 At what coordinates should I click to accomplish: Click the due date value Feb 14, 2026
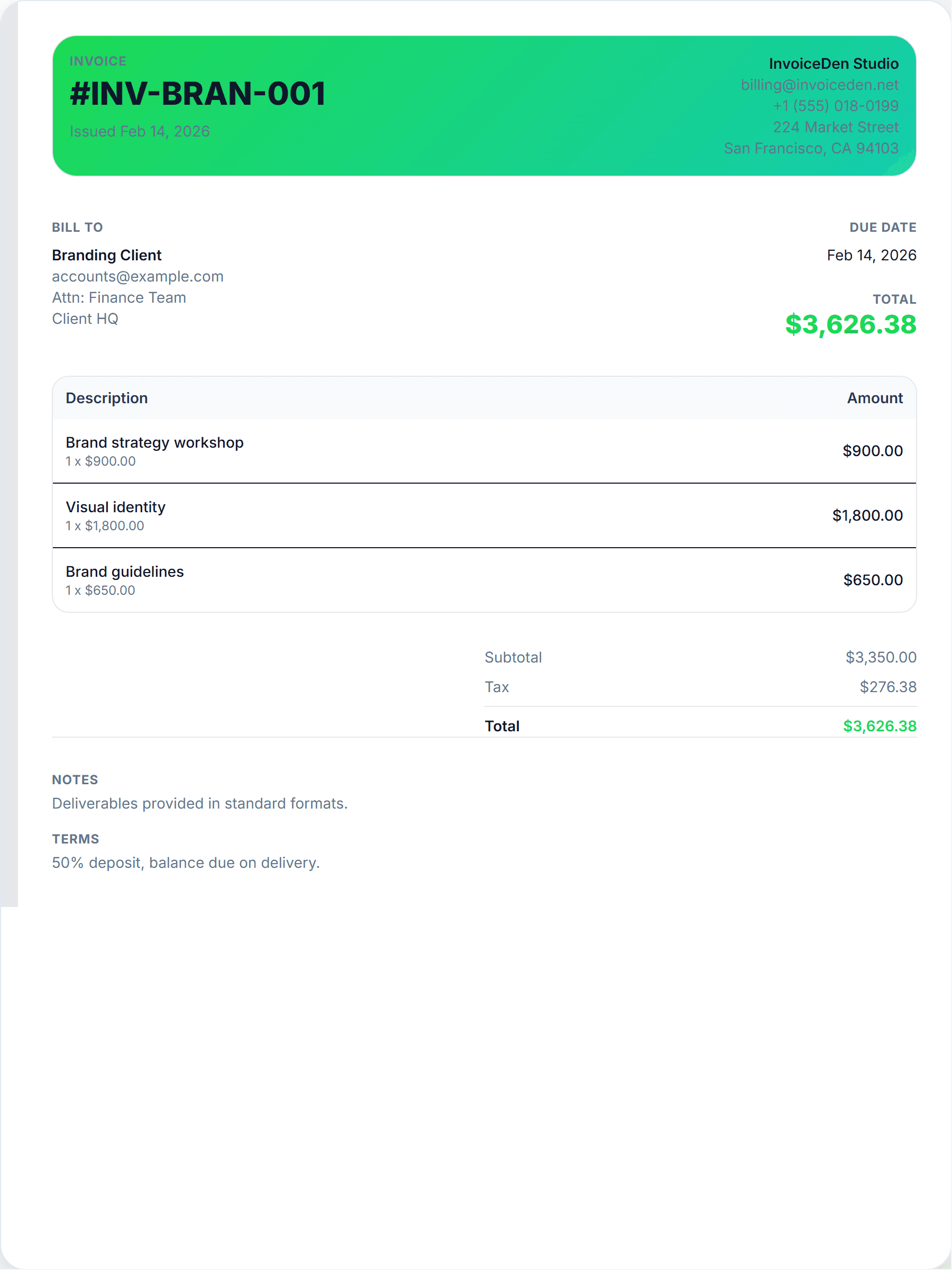(871, 256)
